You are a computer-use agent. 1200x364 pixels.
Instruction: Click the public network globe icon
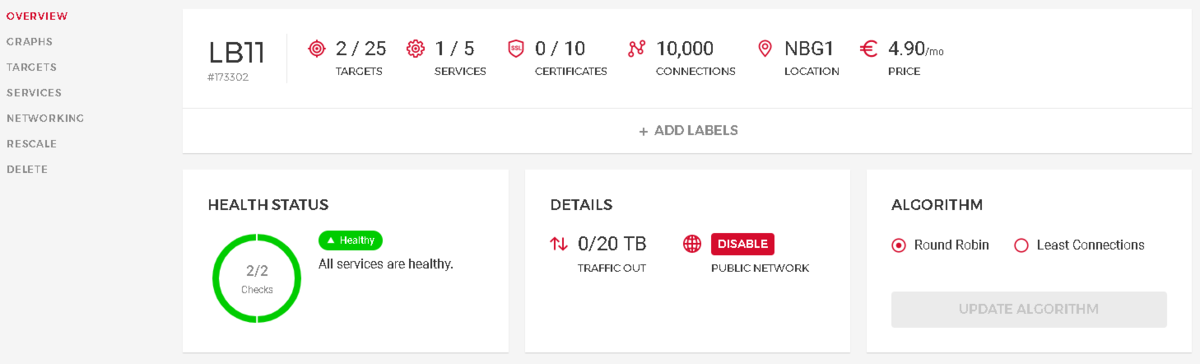692,244
